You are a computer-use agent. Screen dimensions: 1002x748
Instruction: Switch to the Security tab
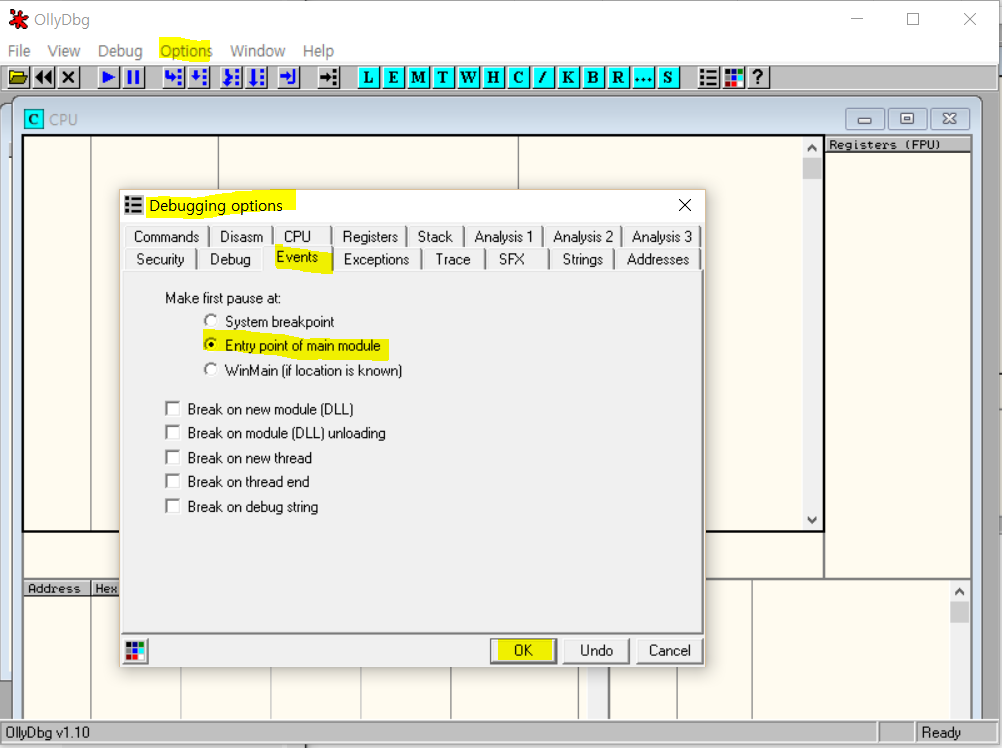point(160,259)
